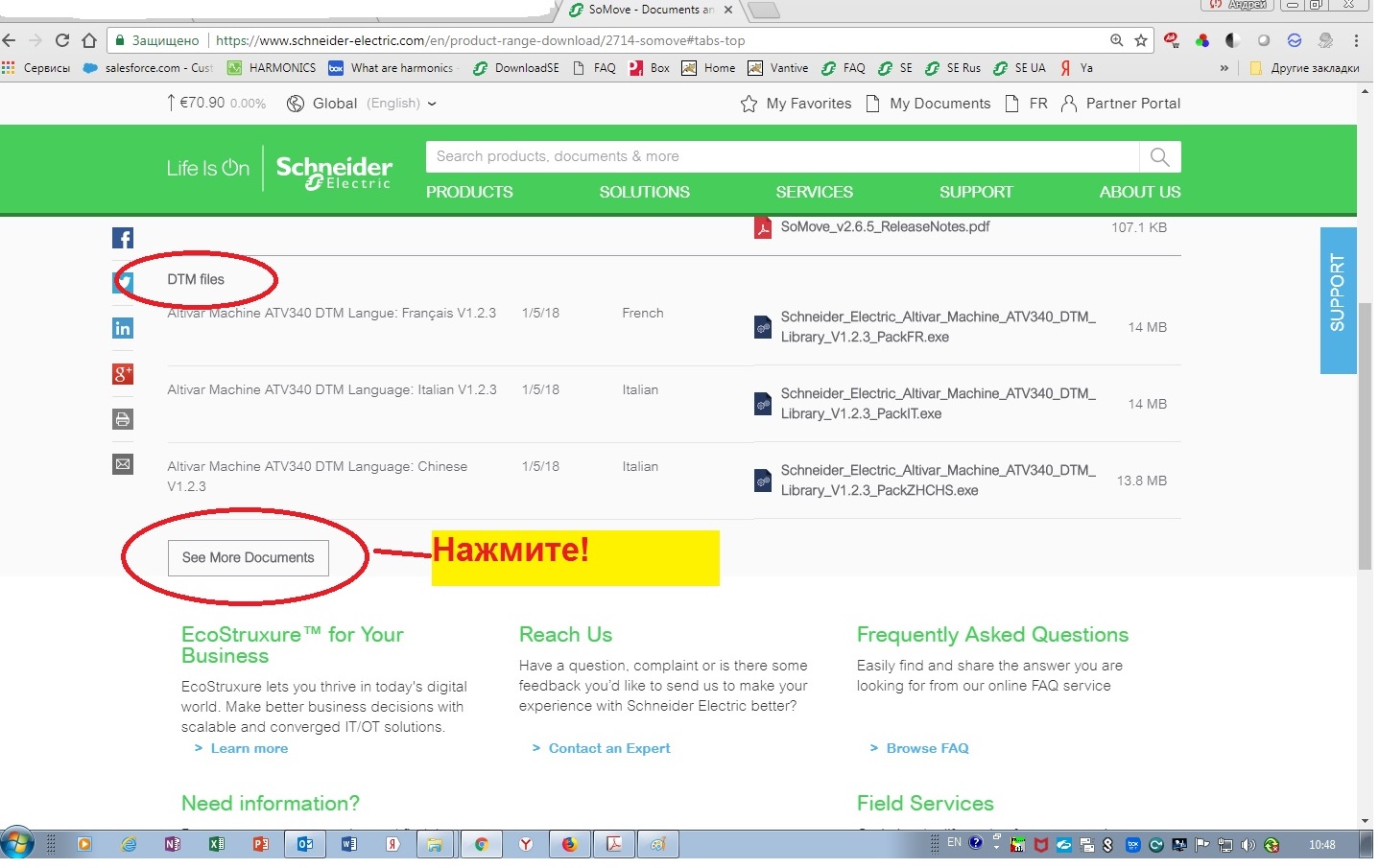Click the page vertical scrollbar

[x=1365, y=436]
